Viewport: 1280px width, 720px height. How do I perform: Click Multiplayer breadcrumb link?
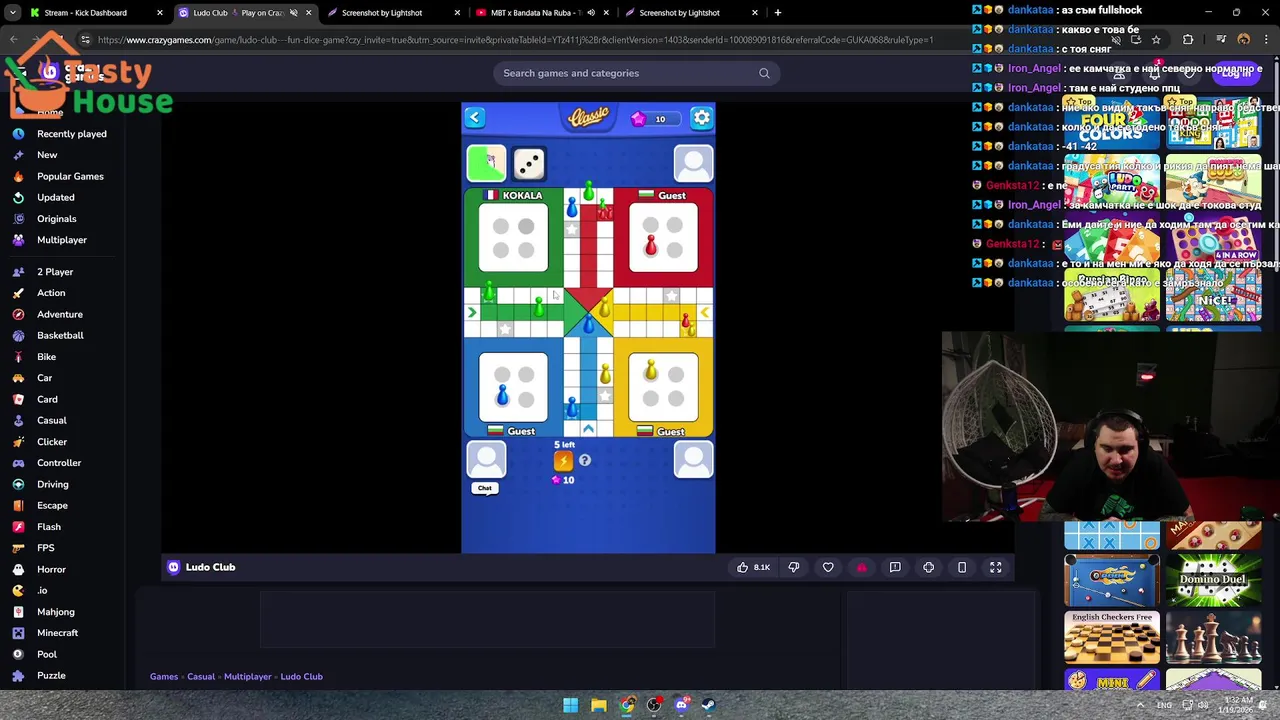[248, 677]
